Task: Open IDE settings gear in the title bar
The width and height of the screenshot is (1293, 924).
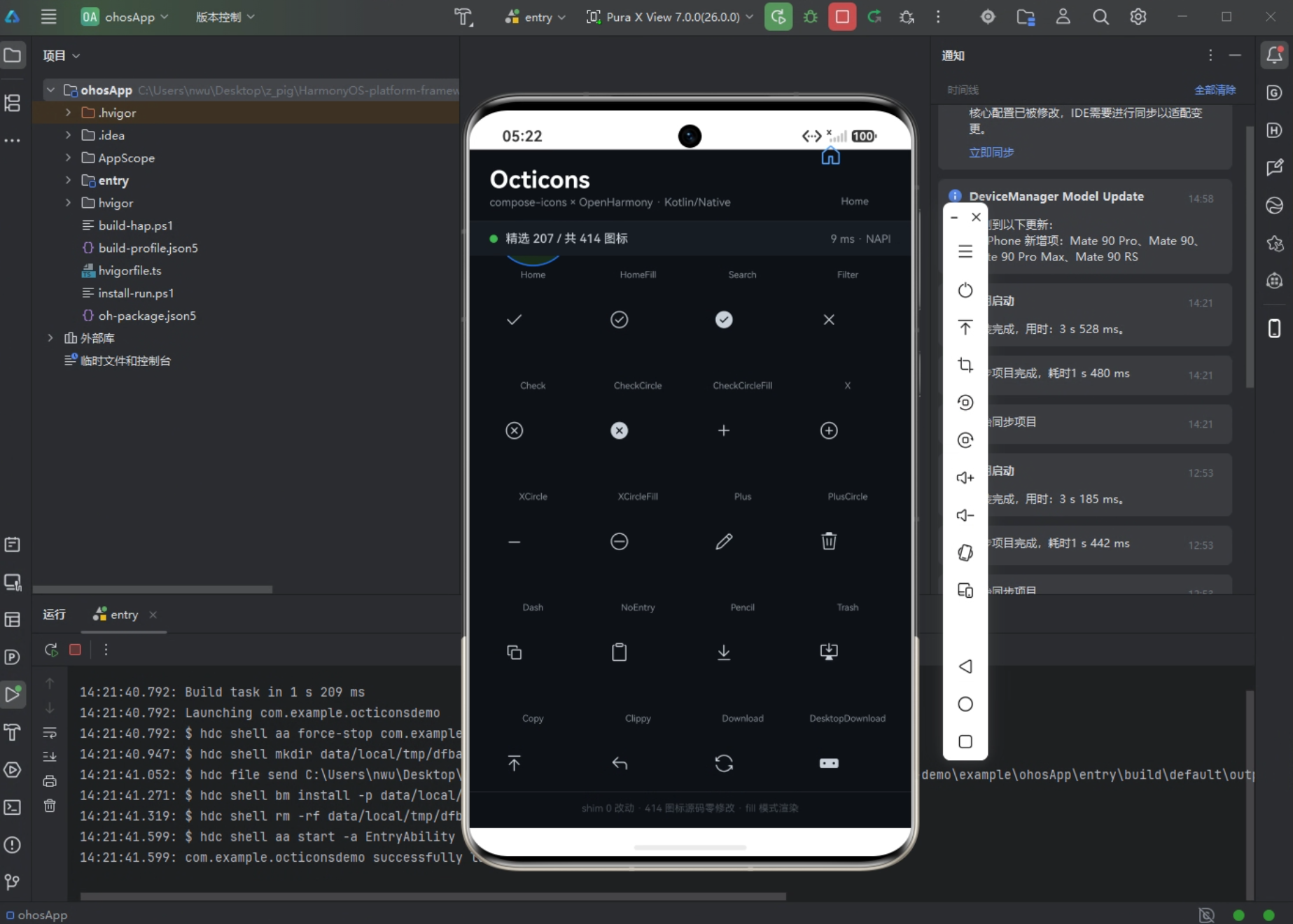Action: (1138, 17)
